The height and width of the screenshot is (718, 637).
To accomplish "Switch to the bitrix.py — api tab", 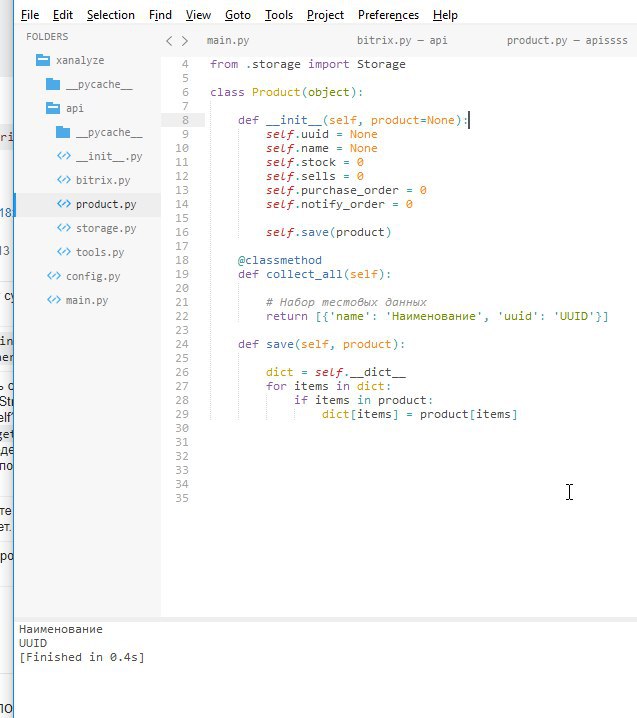I will click(x=401, y=41).
